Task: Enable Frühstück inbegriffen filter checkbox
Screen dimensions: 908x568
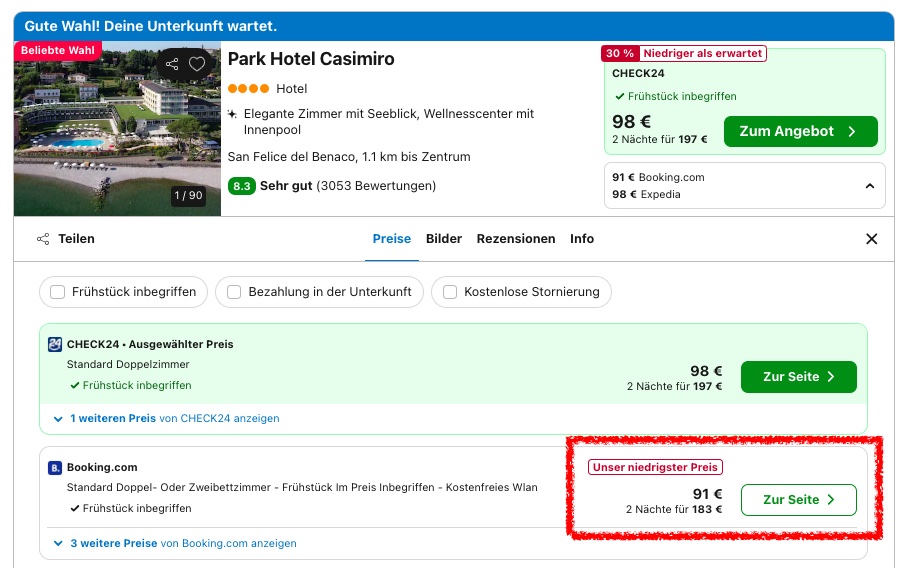Action: 57,292
